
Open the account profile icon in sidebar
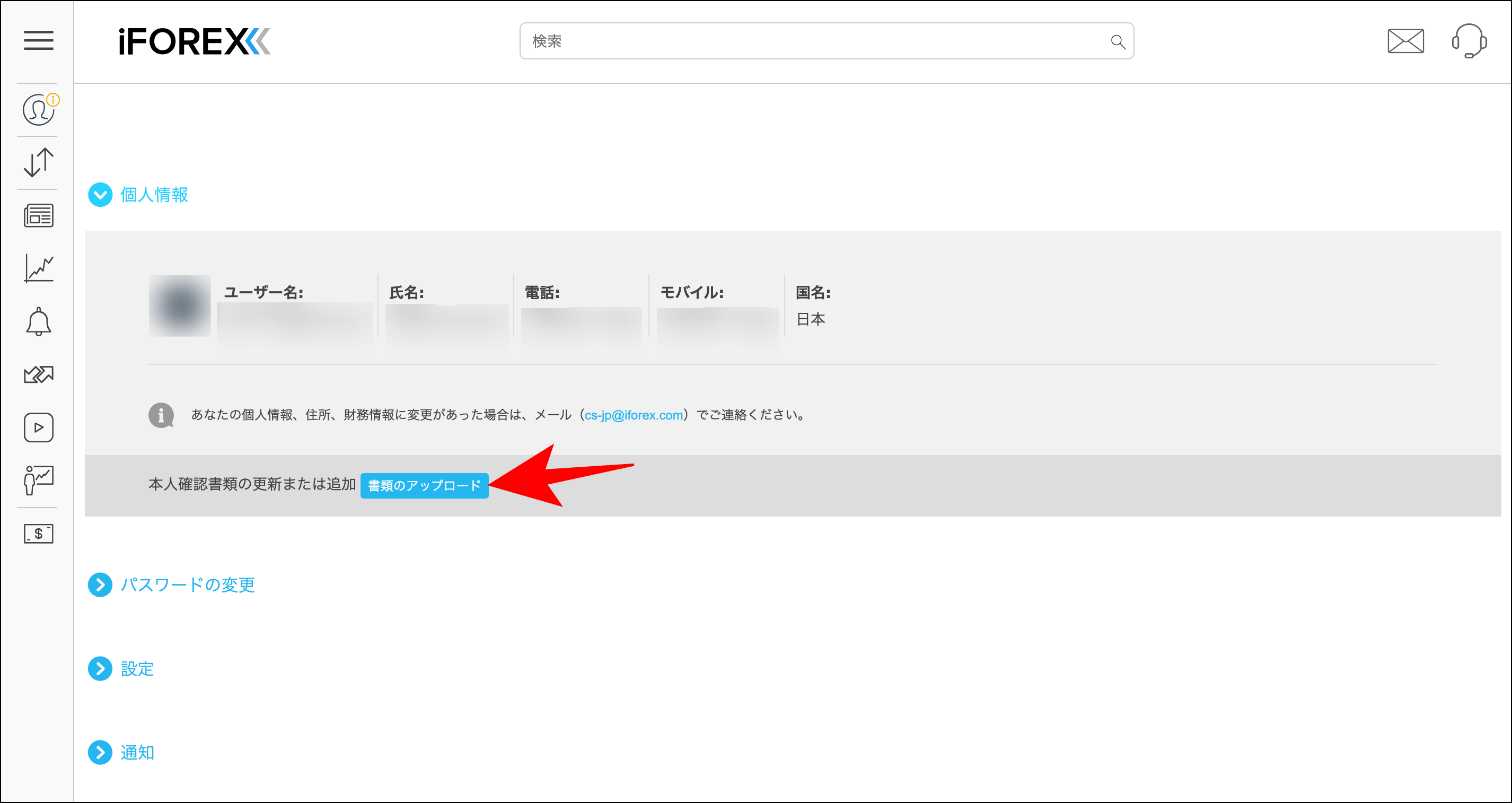38,109
